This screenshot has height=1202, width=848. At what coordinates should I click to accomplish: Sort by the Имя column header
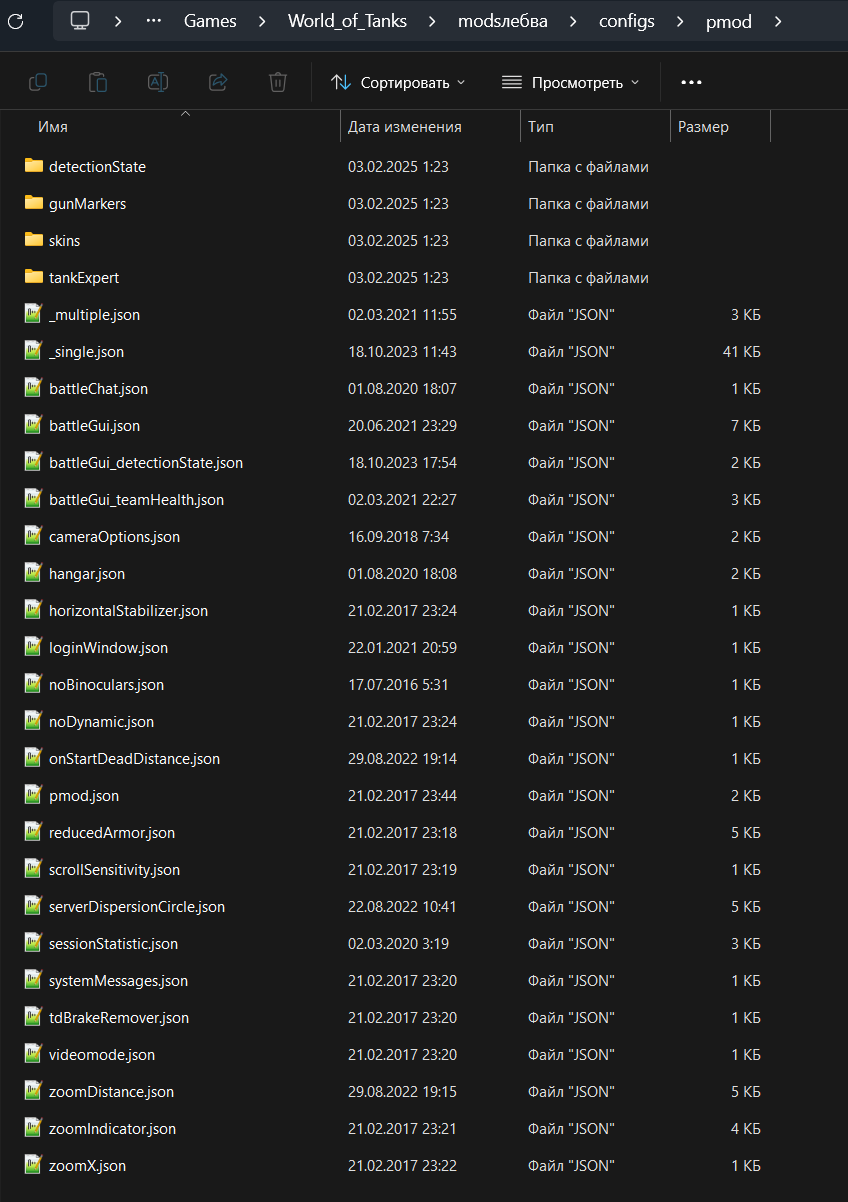pyautogui.click(x=53, y=127)
